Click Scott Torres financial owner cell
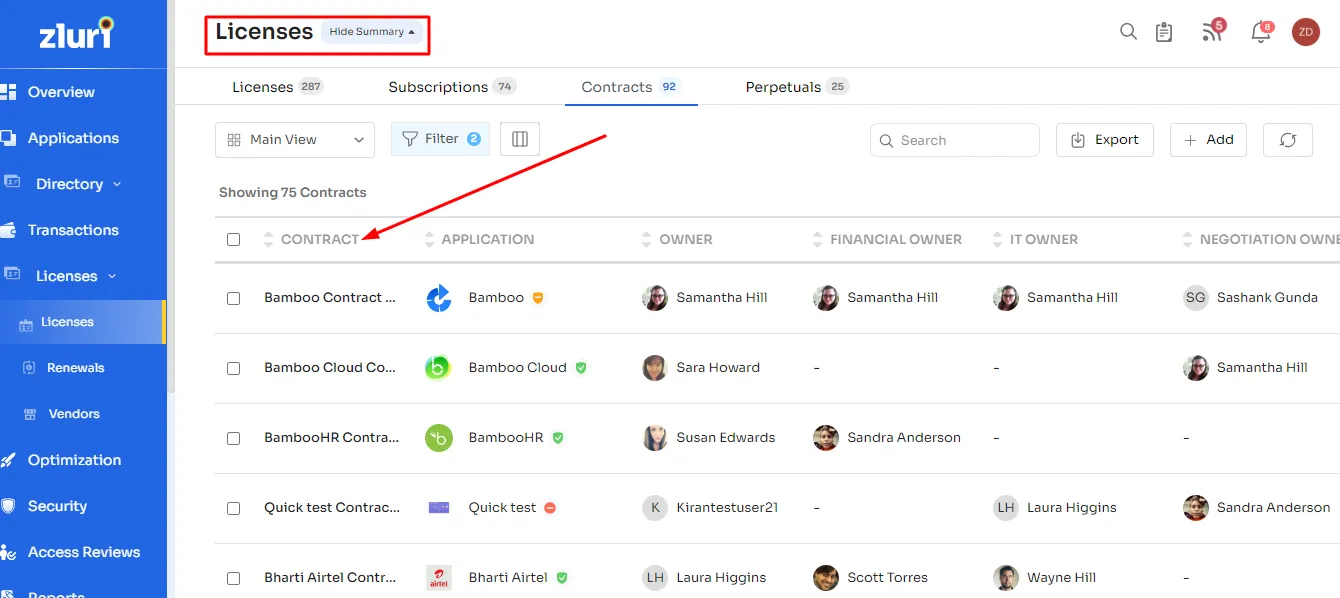The image size is (1340, 598). (870, 578)
